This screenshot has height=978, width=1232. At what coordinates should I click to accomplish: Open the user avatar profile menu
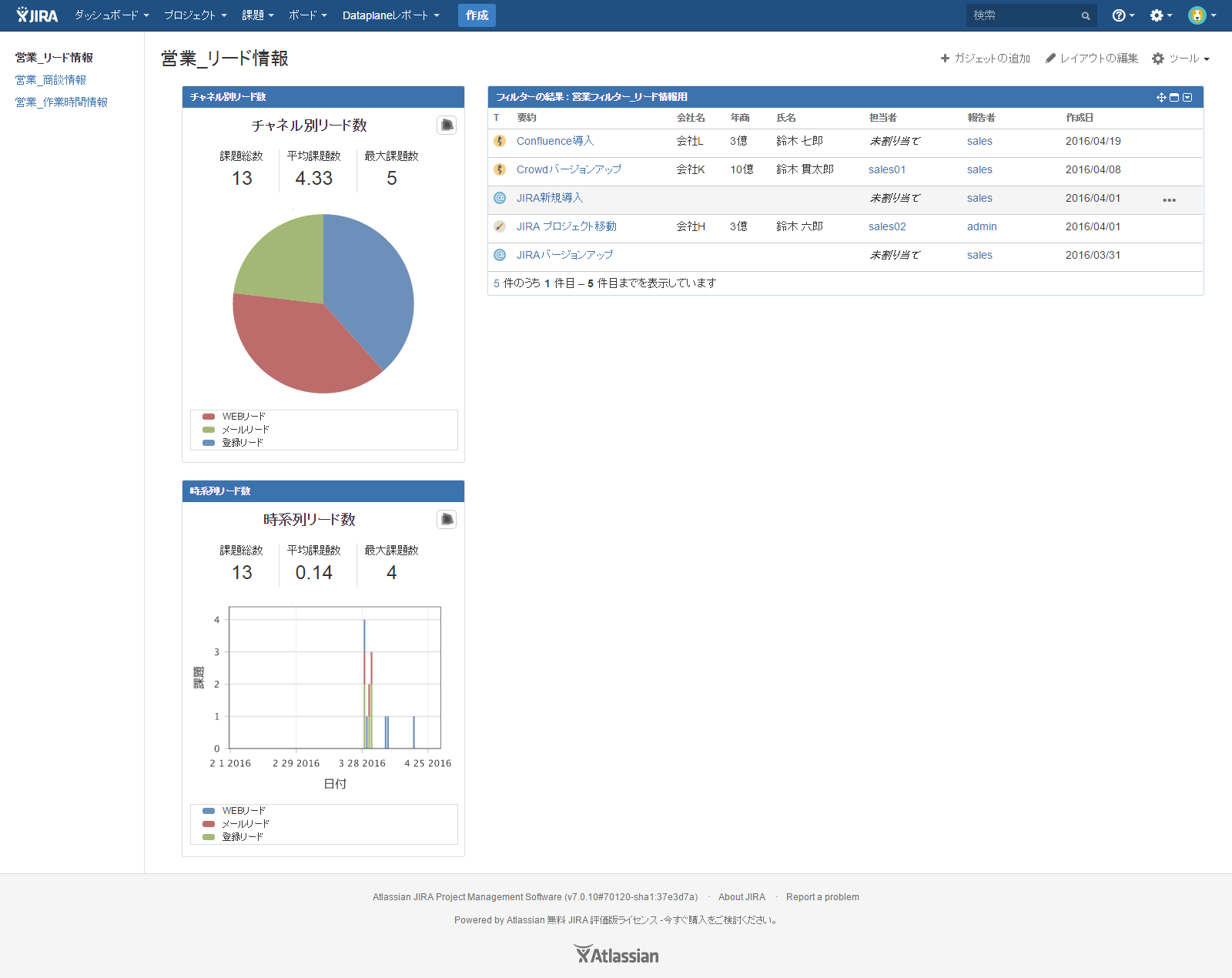[x=1201, y=15]
